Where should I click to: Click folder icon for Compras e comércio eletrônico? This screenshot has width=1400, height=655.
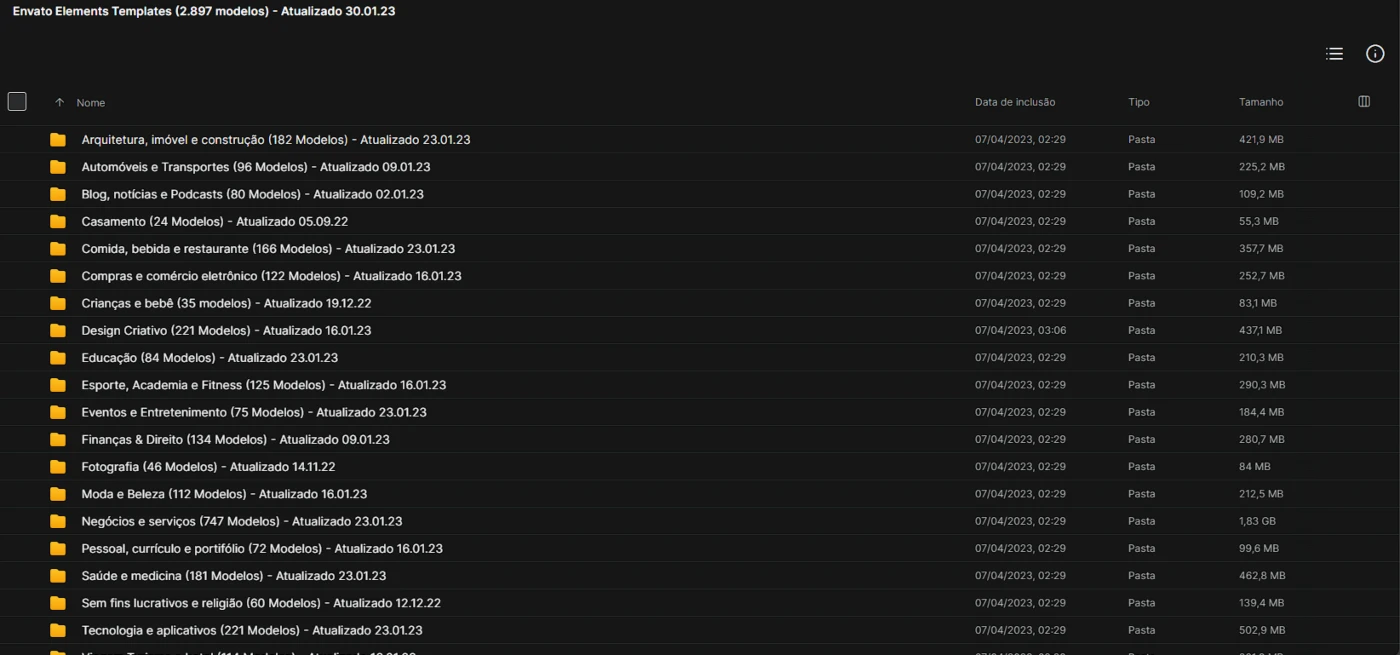click(x=58, y=276)
